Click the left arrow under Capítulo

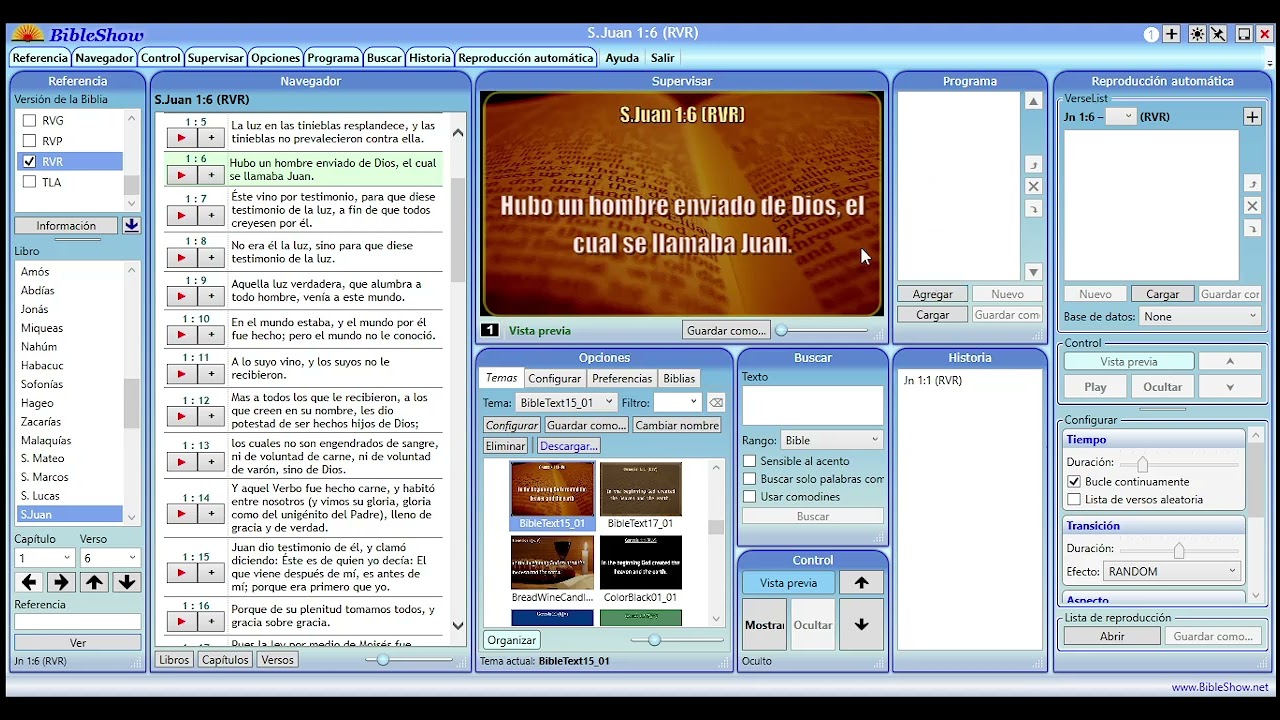(29, 582)
